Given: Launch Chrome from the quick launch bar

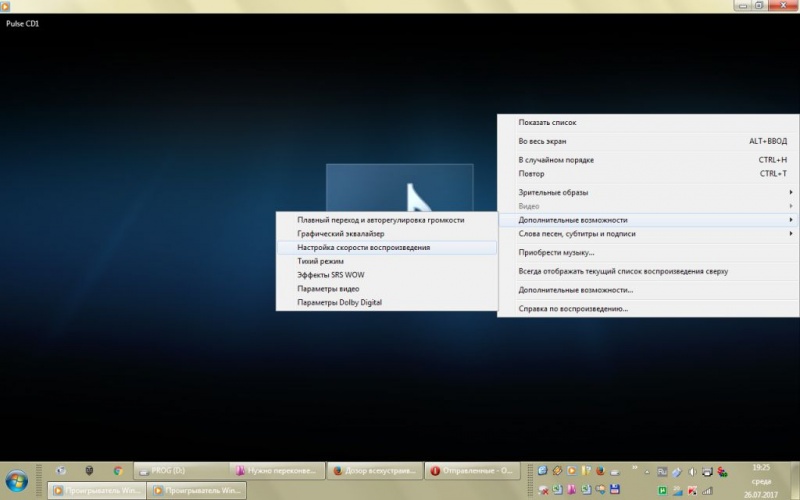Looking at the screenshot, I should (x=118, y=471).
